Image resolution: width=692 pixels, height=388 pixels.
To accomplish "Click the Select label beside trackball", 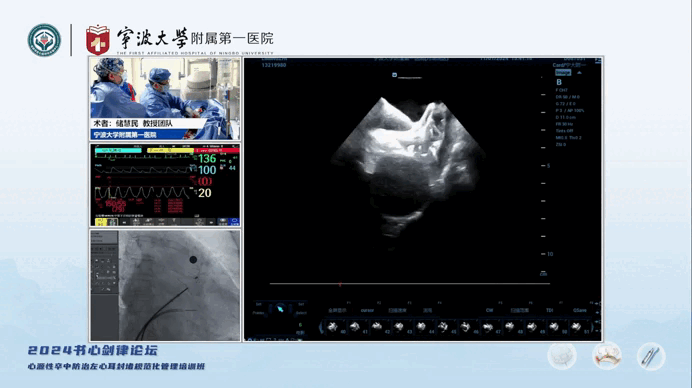I will [301, 313].
